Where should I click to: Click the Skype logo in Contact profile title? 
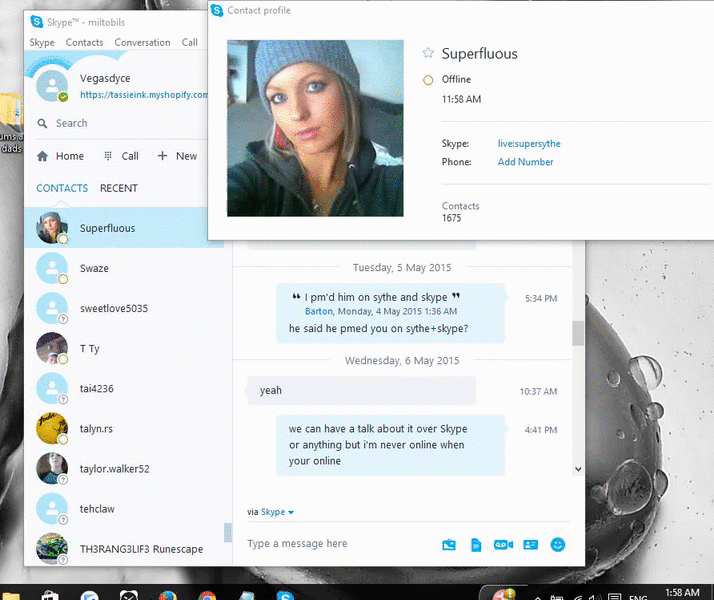217,10
